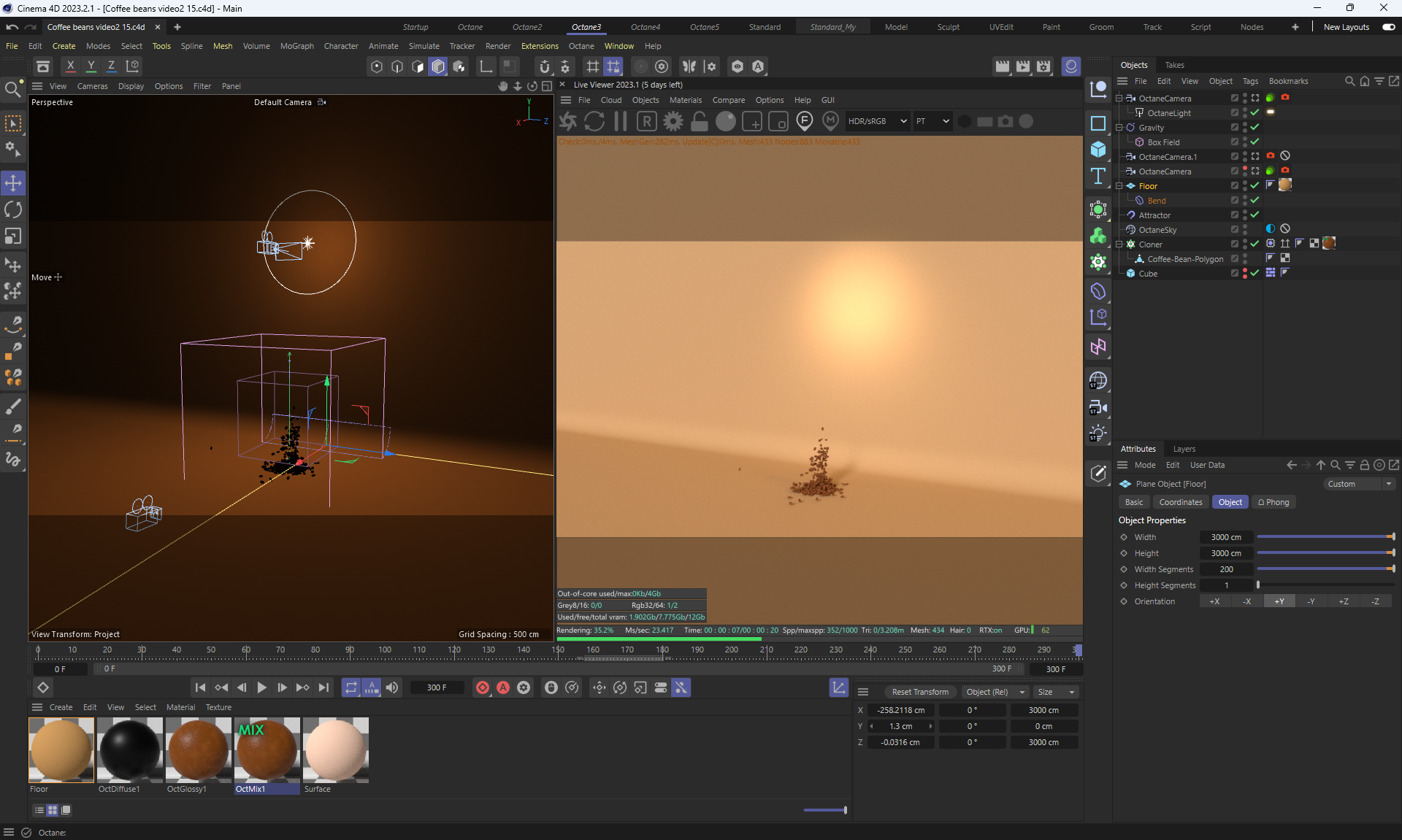Image resolution: width=1402 pixels, height=840 pixels.
Task: Select the Move tool in left toolbar
Action: pyautogui.click(x=13, y=182)
